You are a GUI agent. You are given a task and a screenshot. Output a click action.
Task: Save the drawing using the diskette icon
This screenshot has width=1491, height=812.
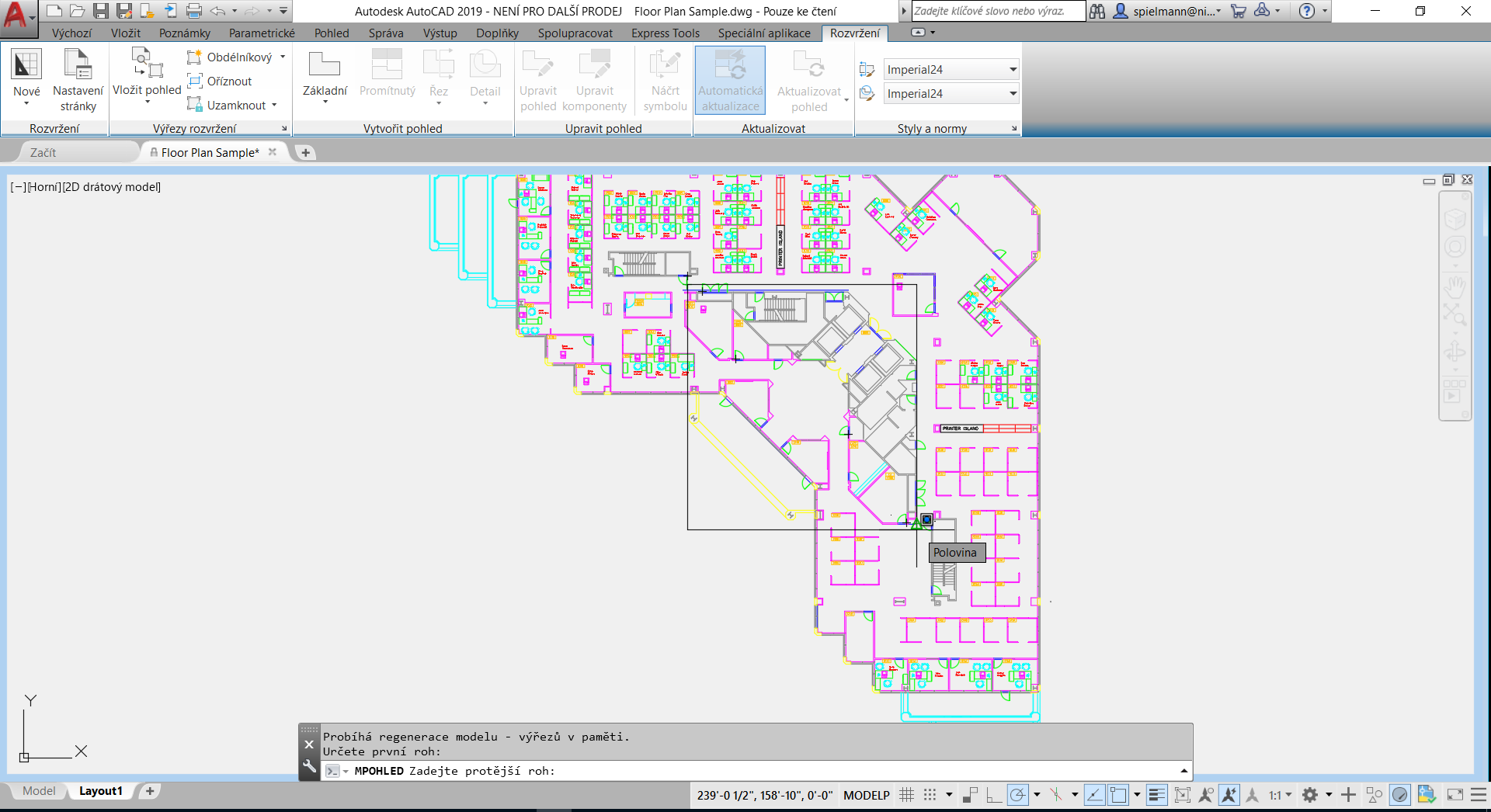pyautogui.click(x=101, y=11)
